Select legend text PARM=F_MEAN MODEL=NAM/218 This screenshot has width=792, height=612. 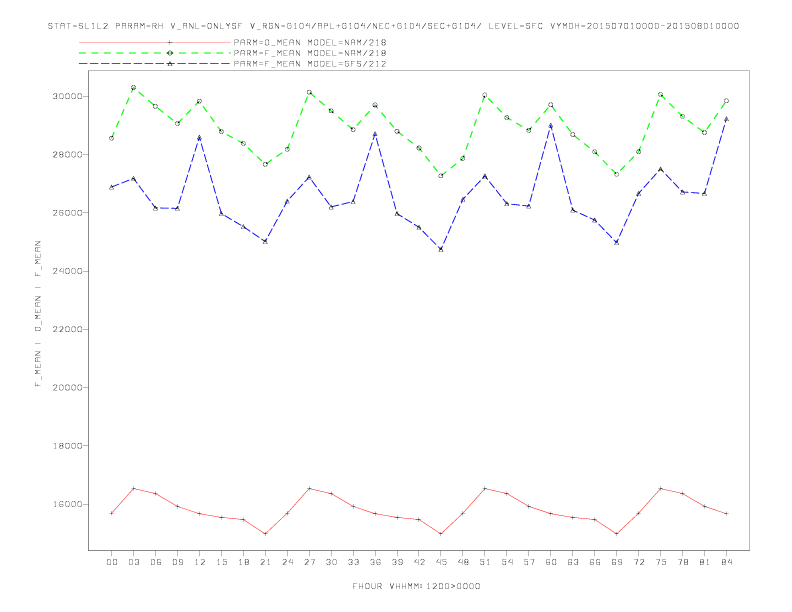(x=310, y=53)
